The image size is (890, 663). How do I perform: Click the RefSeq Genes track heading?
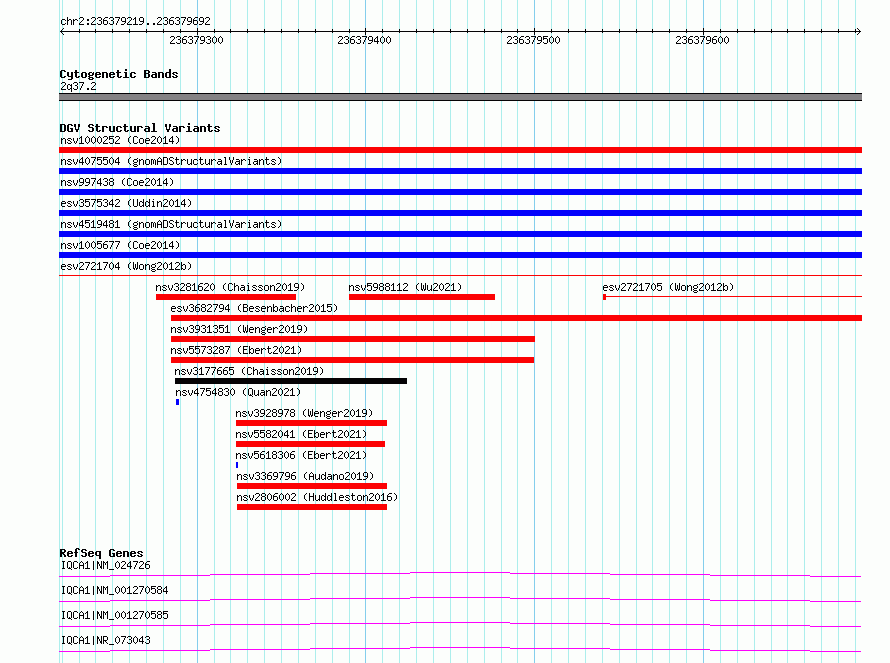(102, 553)
